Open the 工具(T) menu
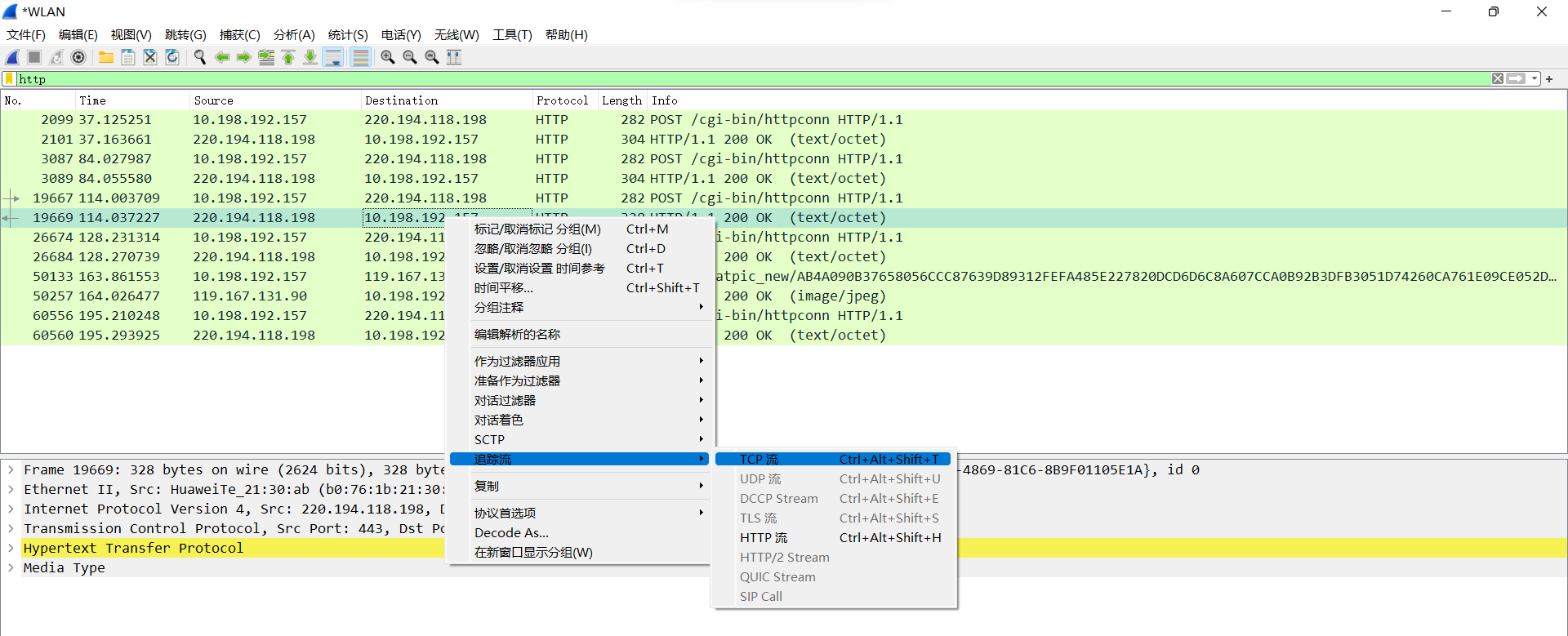The height and width of the screenshot is (636, 1568). [x=512, y=35]
